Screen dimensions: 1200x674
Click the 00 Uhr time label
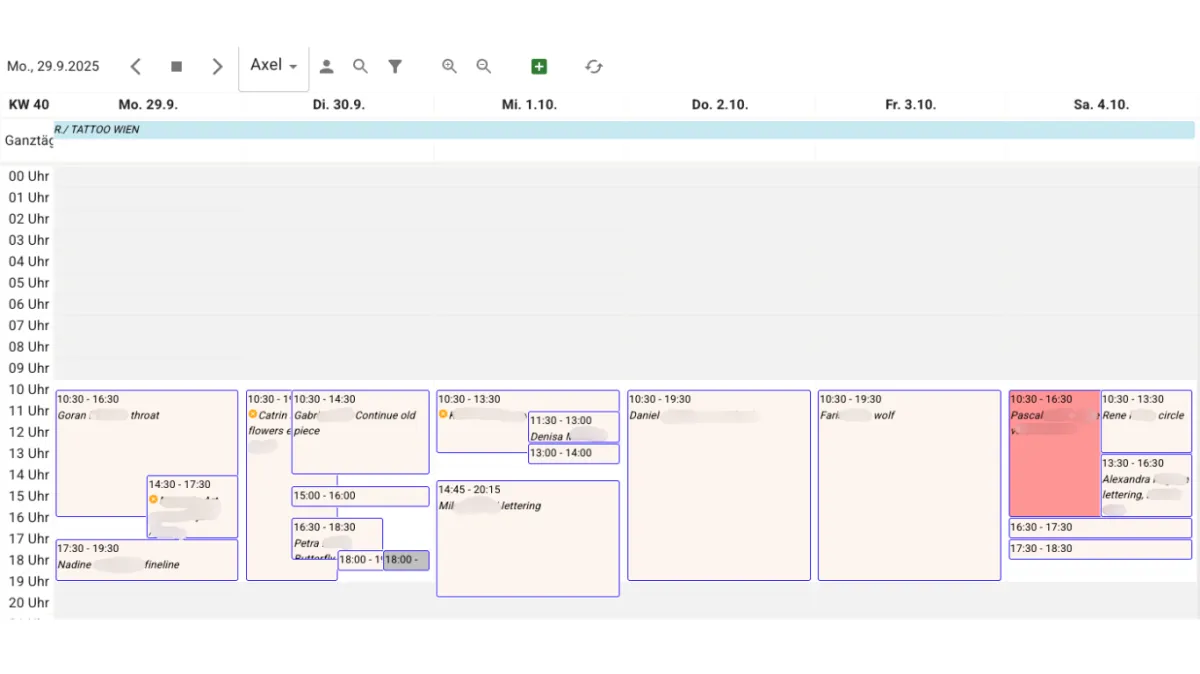29,176
